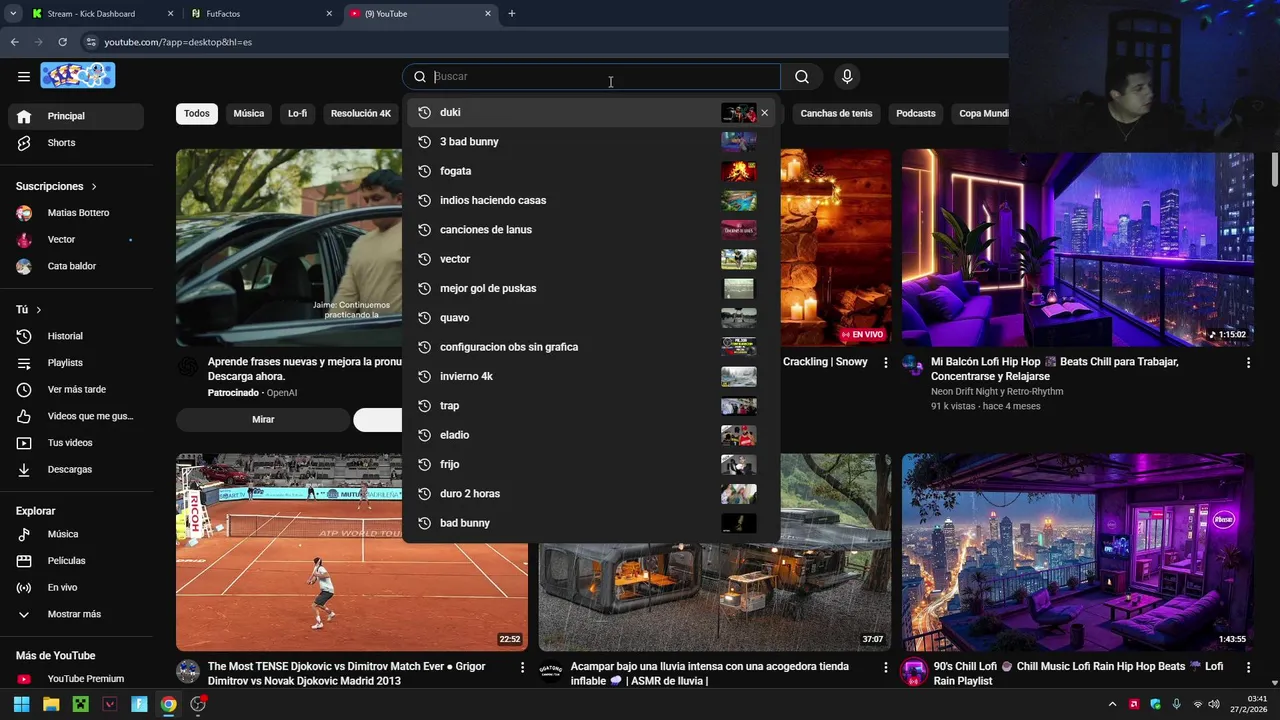Select the Todos filter chip
Image resolution: width=1280 pixels, height=720 pixels.
point(197,114)
